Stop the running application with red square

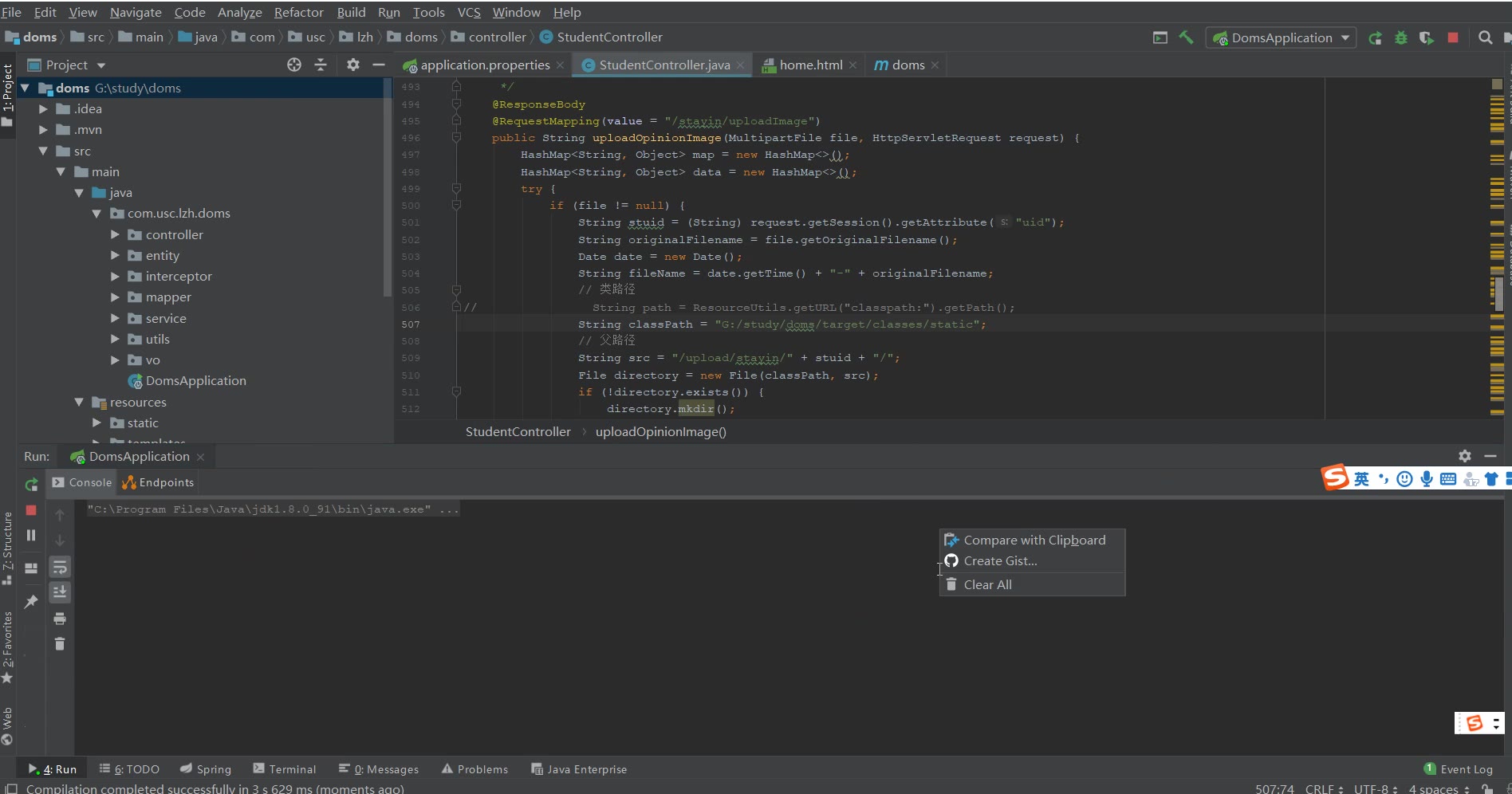1453,37
